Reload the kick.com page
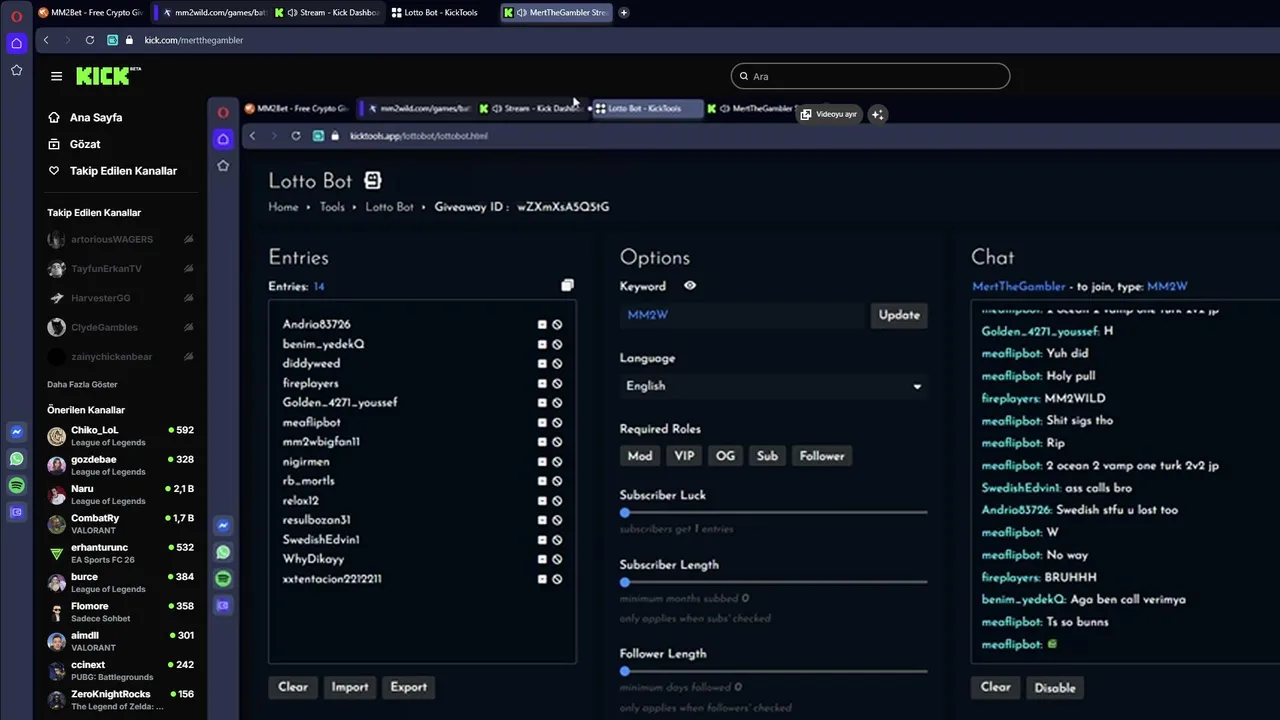 [x=90, y=40]
